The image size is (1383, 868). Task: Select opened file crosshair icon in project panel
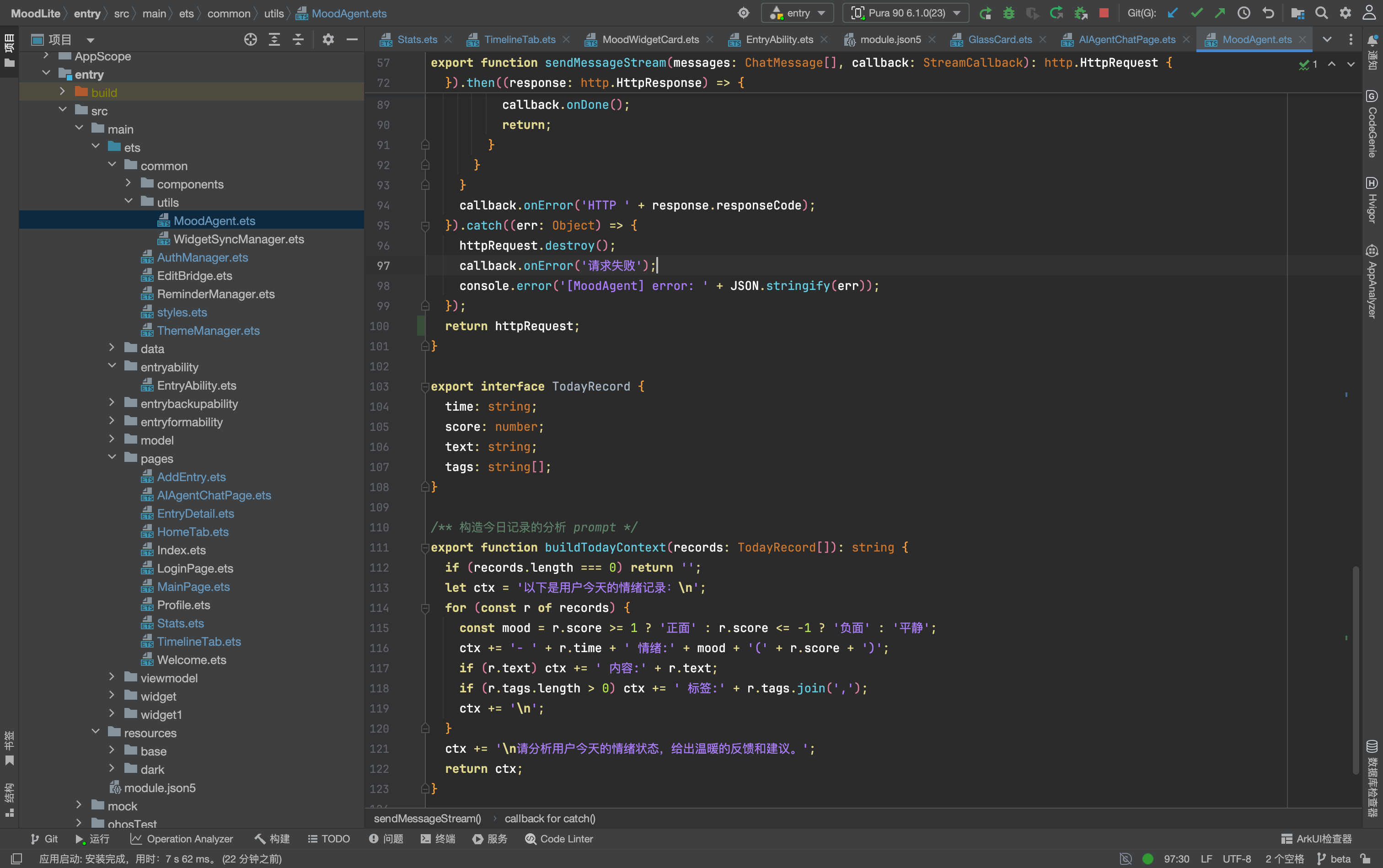250,40
